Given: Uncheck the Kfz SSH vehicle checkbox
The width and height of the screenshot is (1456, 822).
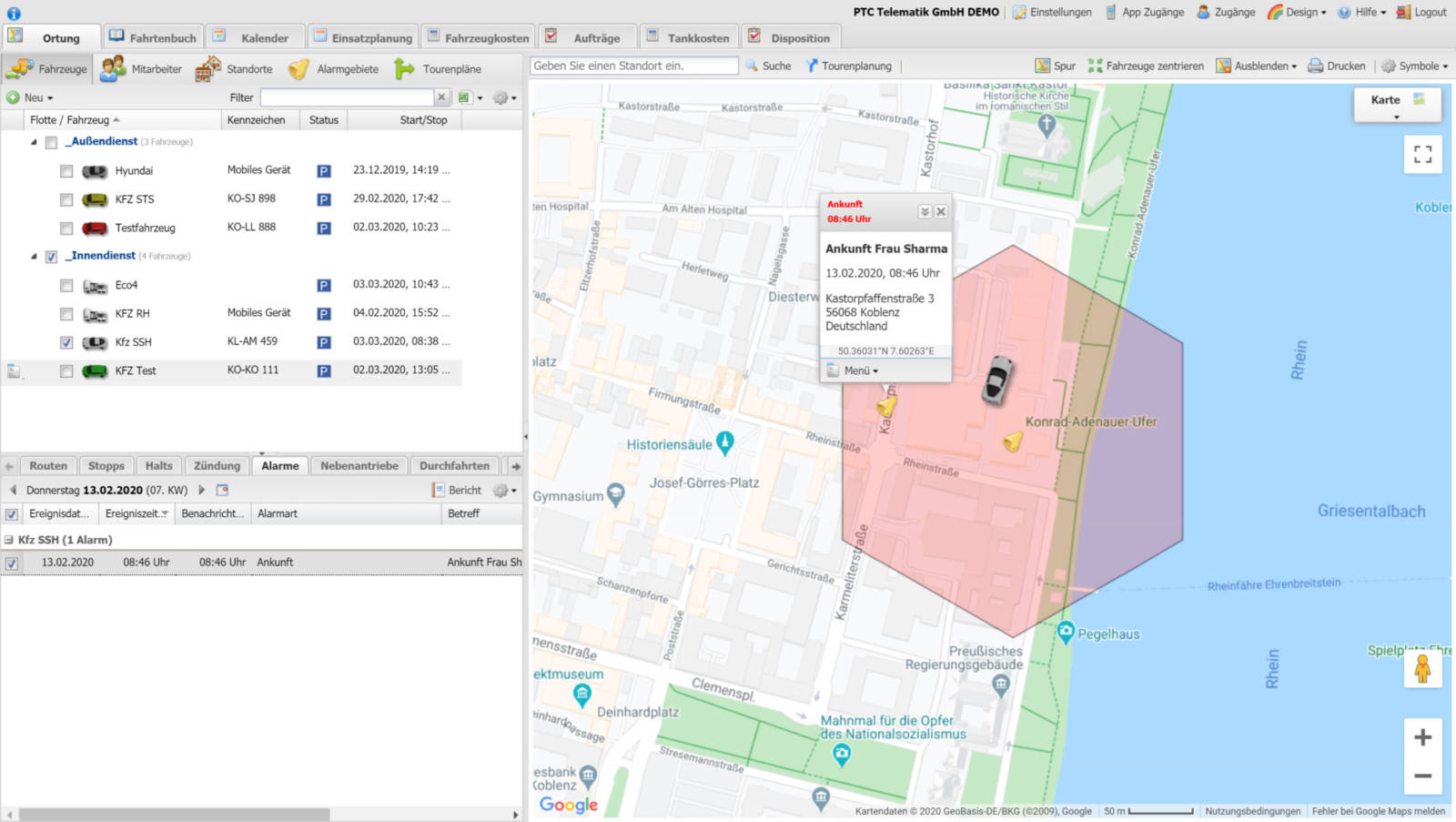Looking at the screenshot, I should 66,343.
